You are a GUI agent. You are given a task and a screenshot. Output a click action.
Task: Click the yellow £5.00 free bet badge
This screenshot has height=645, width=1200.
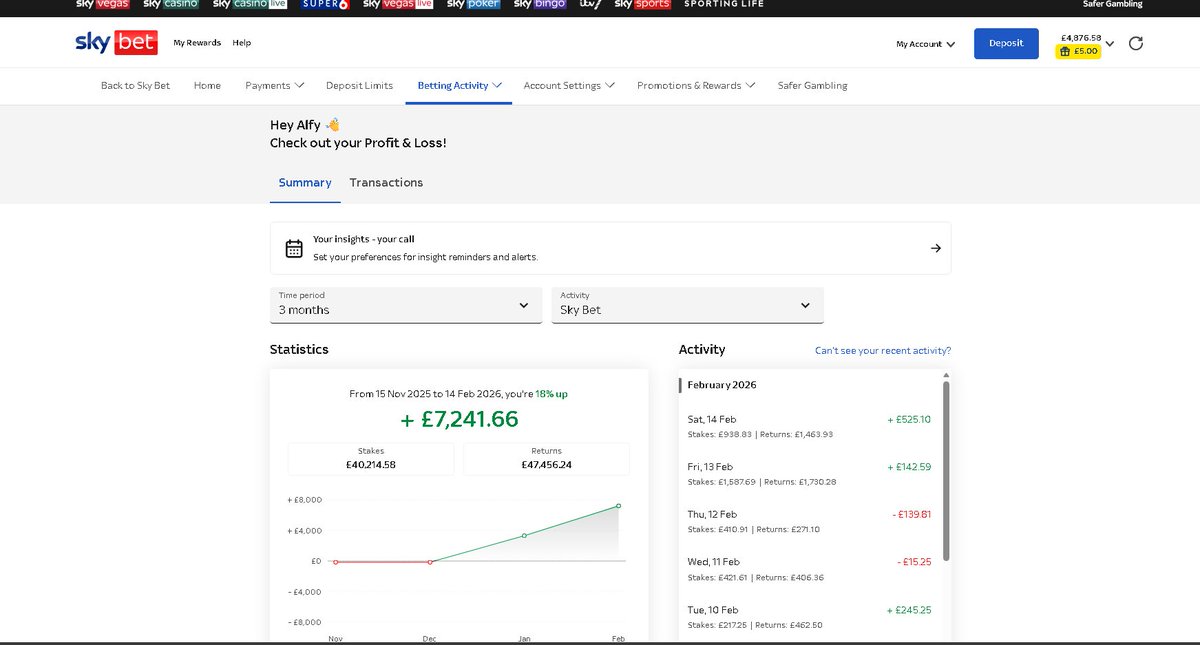point(1078,51)
